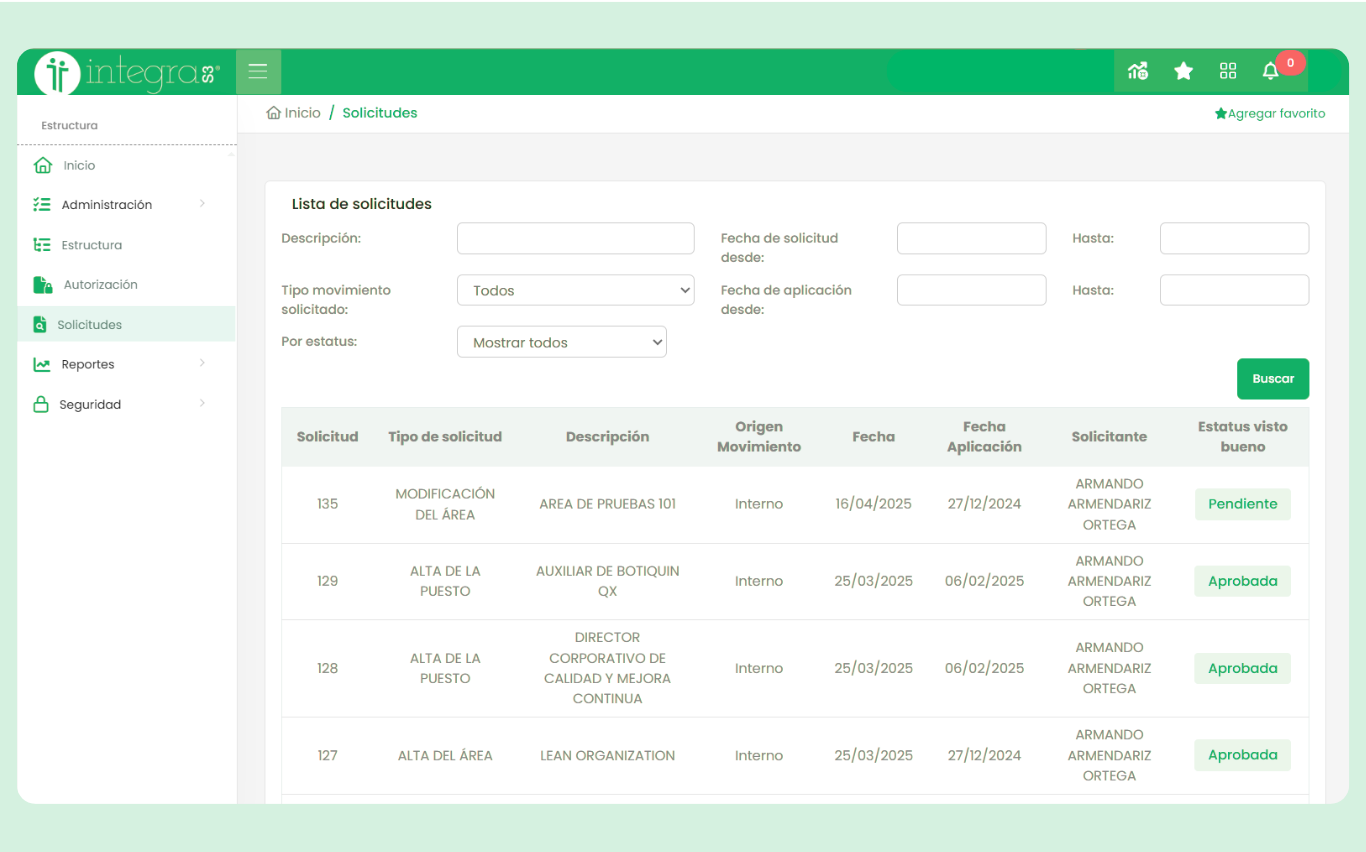Open the Por estatus dropdown
The image size is (1366, 852).
click(562, 342)
